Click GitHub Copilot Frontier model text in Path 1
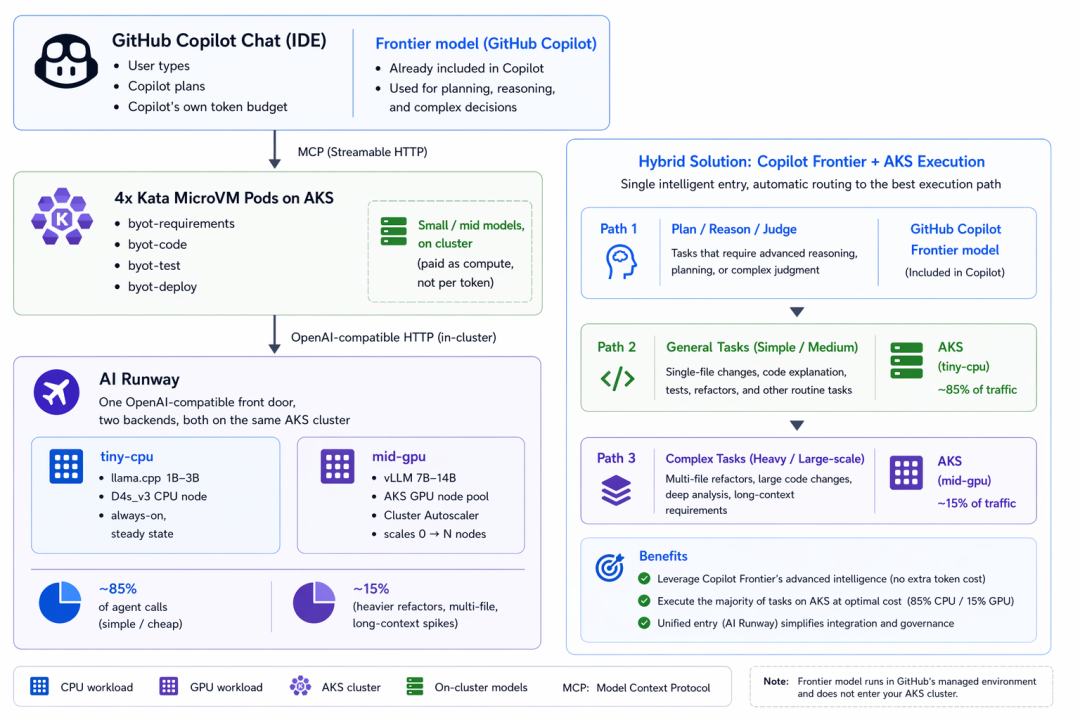The image size is (1080, 720). [955, 239]
